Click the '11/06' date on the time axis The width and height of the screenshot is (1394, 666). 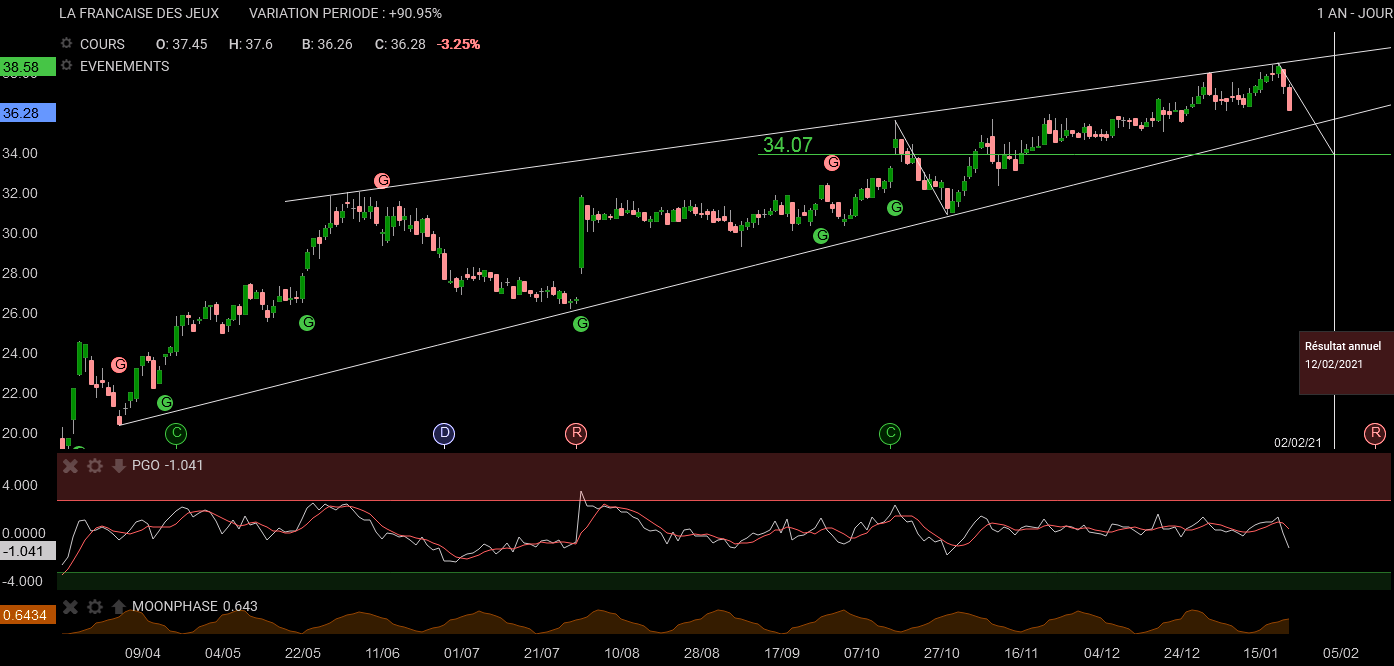(382, 653)
